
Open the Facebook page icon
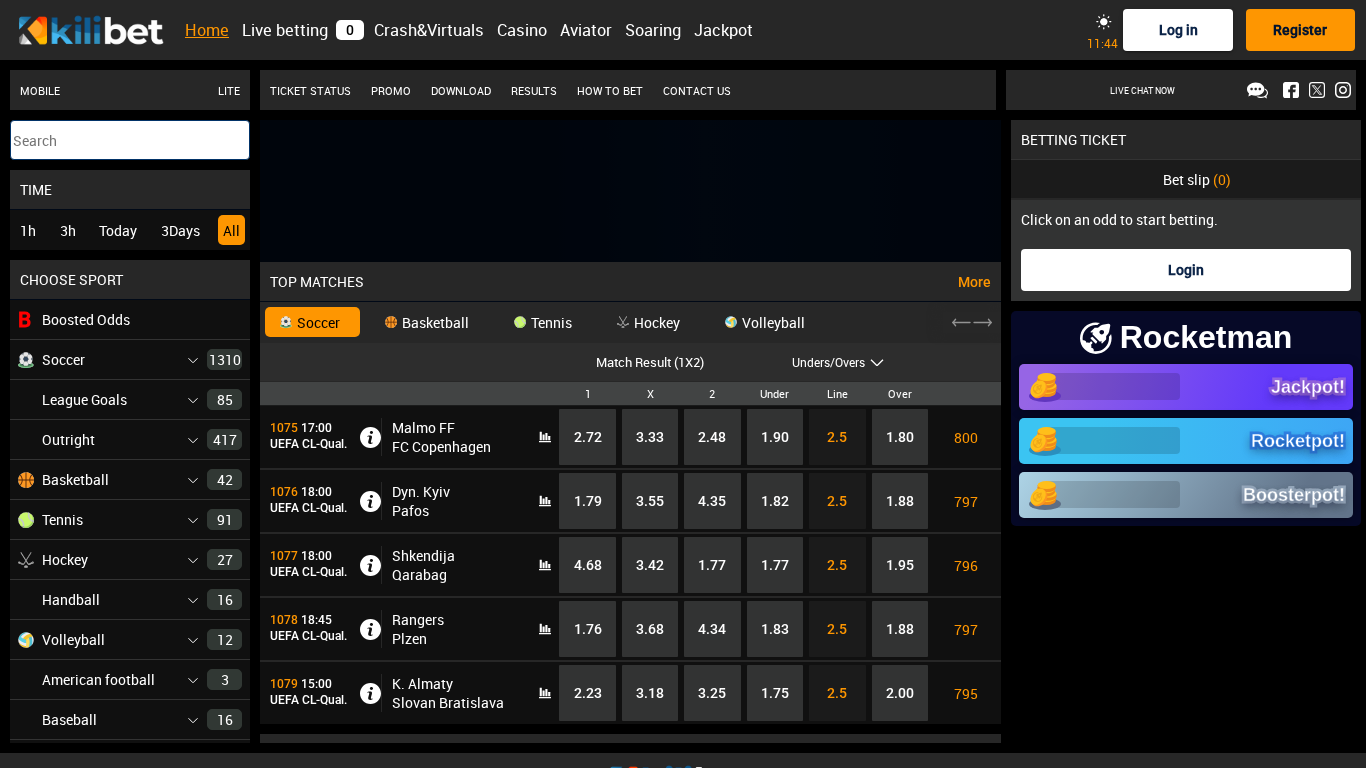pos(1291,90)
